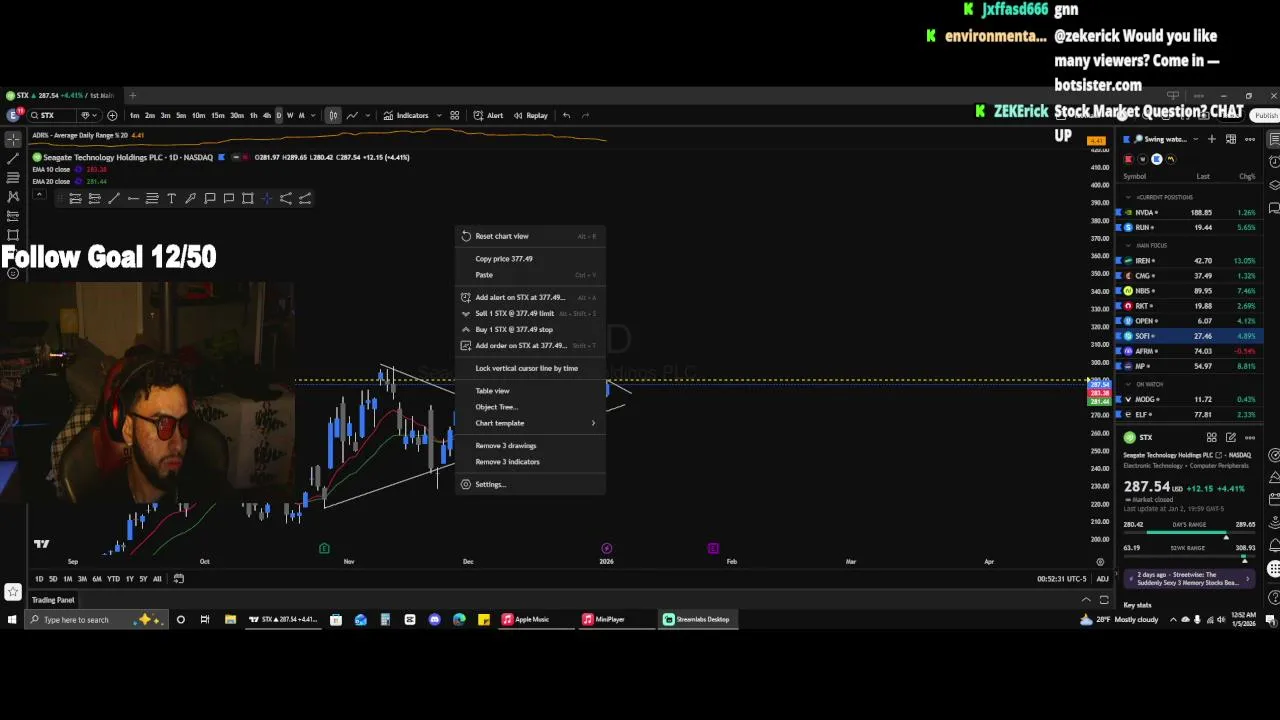Screen dimensions: 1280x720
Task: Open the chart settings gear near the price scale
Action: click(x=1100, y=562)
